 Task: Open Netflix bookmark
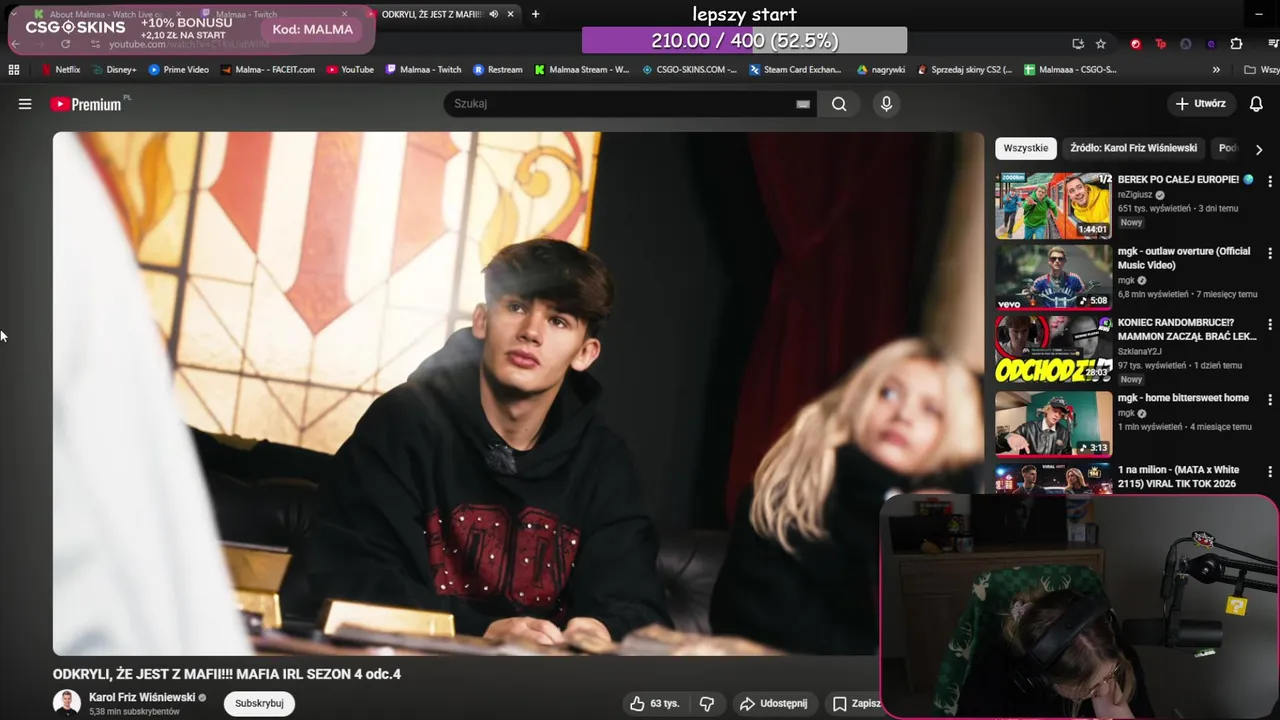click(x=61, y=70)
